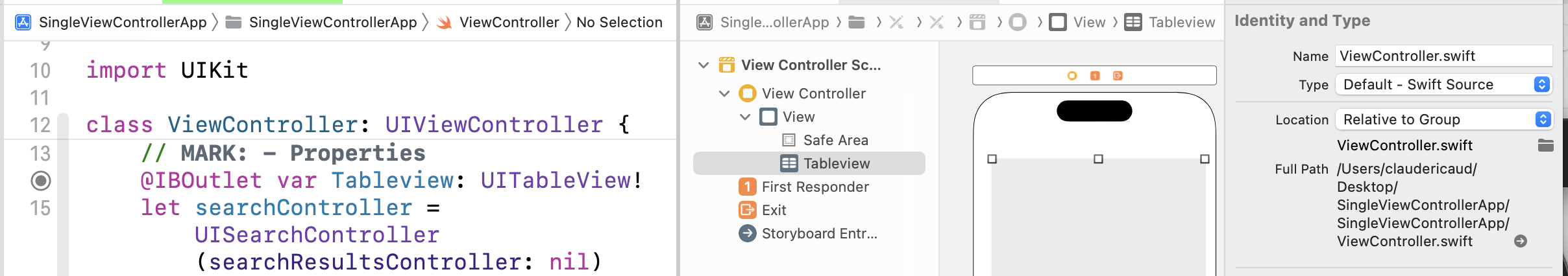
Task: Click the Tableview breadcrumb in jump bar
Action: [x=1181, y=23]
